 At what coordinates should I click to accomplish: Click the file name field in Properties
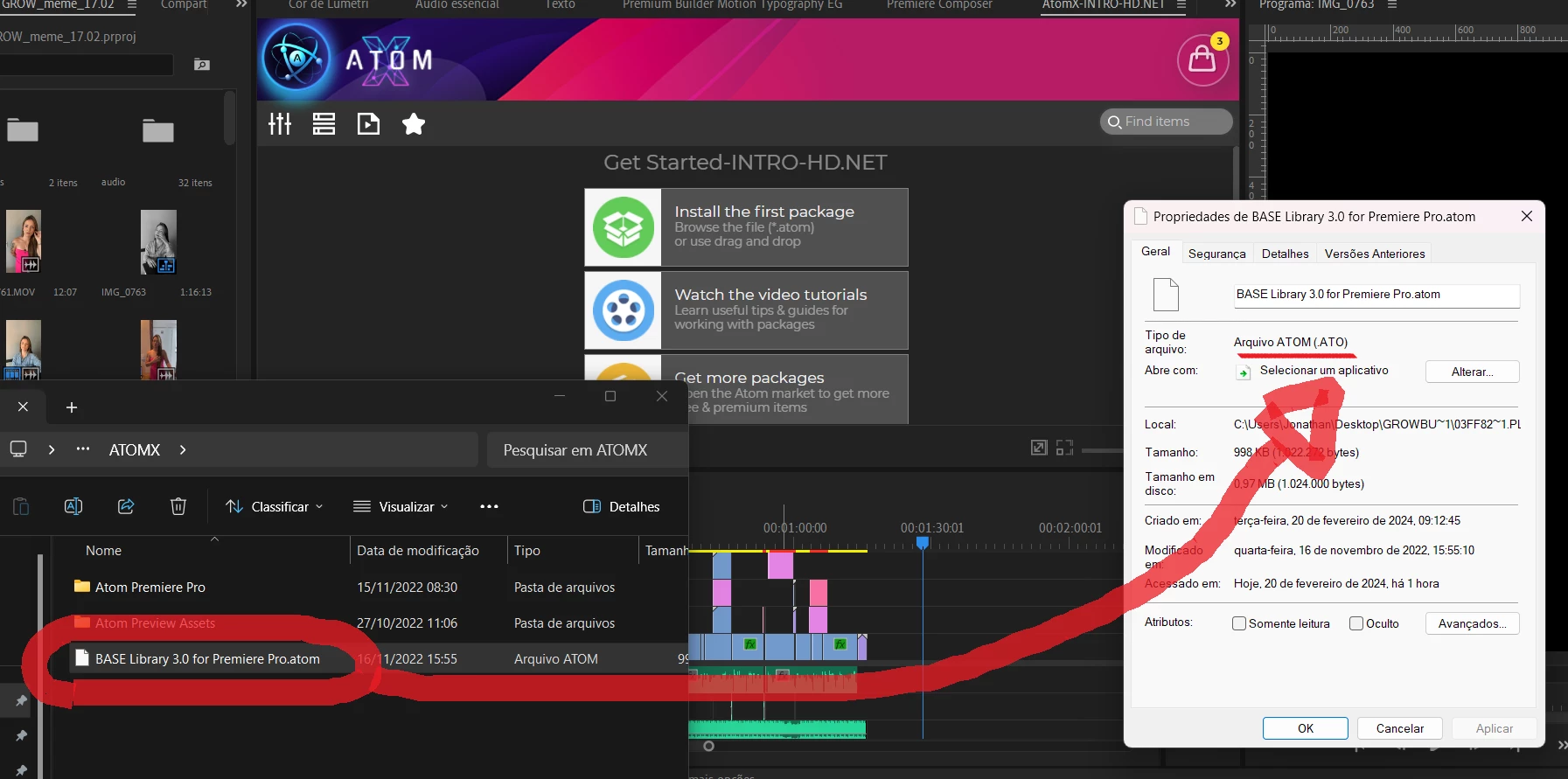coord(1376,295)
